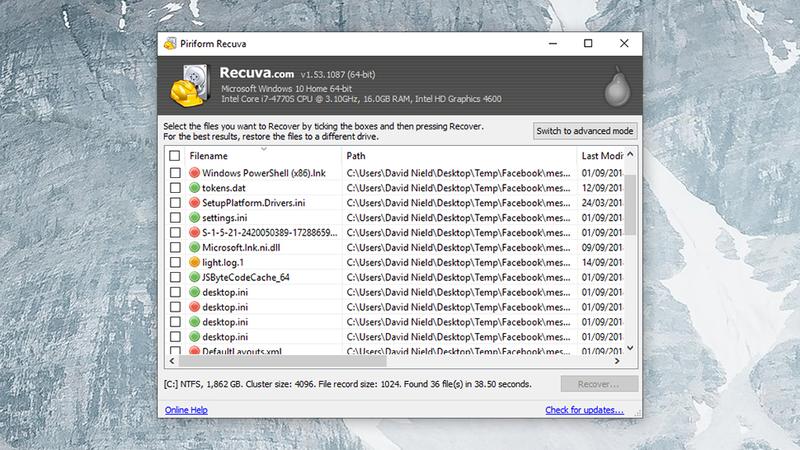The height and width of the screenshot is (450, 800).
Task: Click the Recover... button
Action: coord(598,384)
